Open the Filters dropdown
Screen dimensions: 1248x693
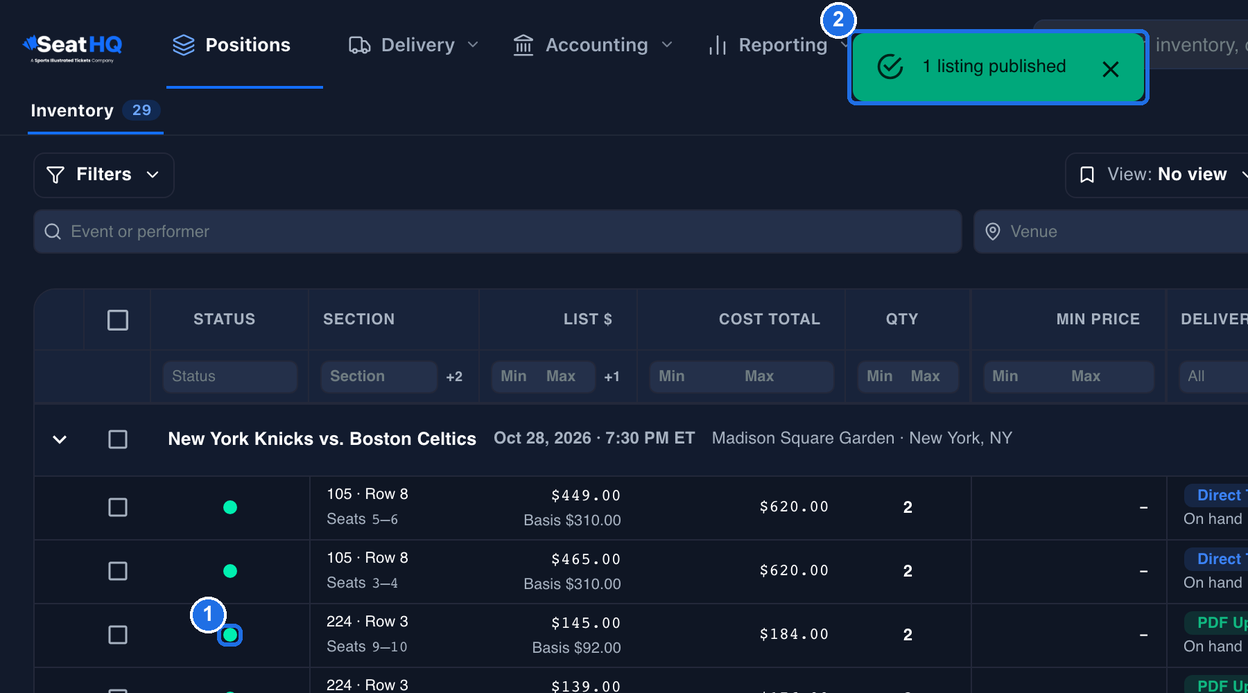(104, 175)
